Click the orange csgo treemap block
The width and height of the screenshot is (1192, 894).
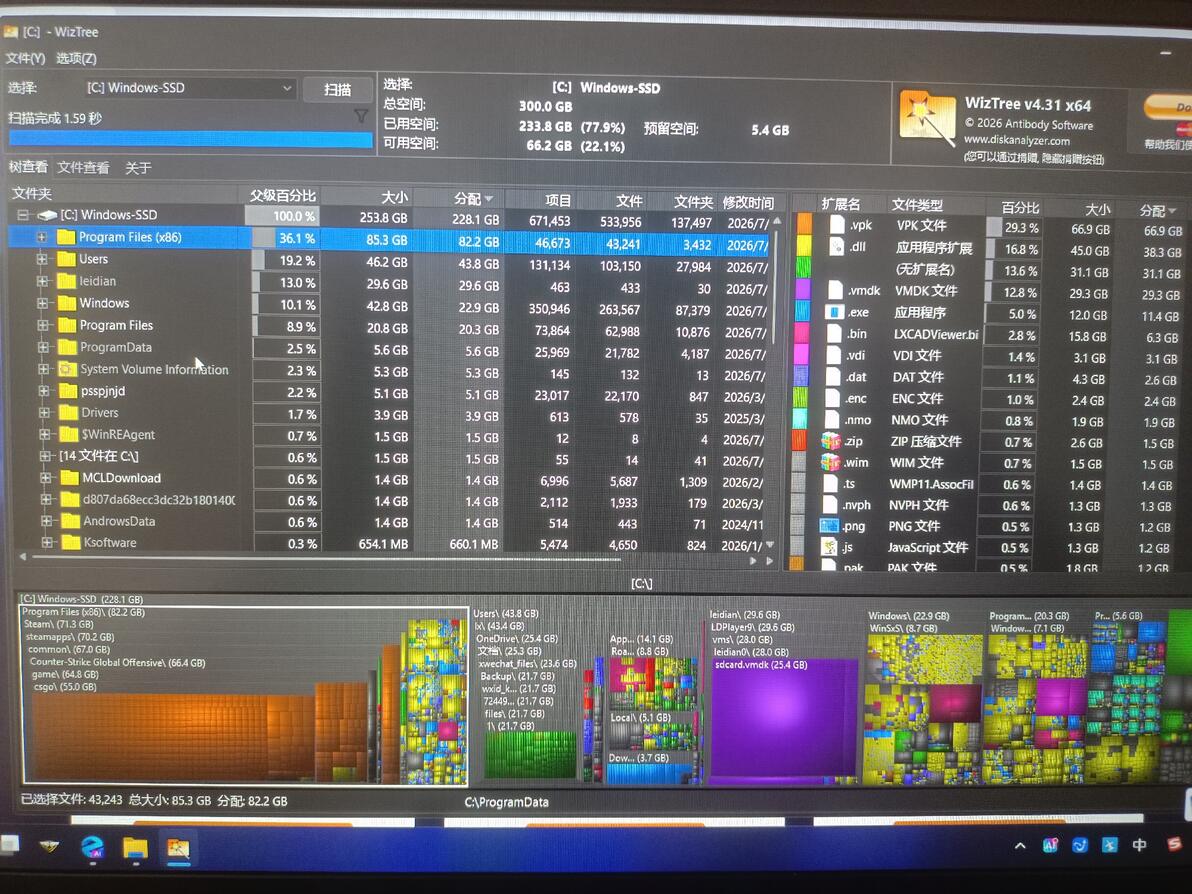pos(175,737)
